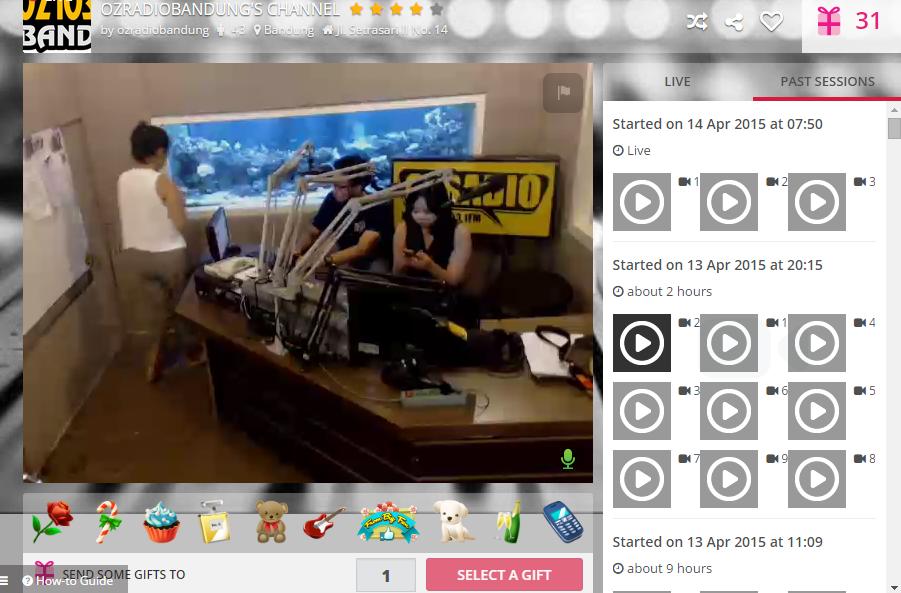Pick the blue mobile phone gift

563,522
